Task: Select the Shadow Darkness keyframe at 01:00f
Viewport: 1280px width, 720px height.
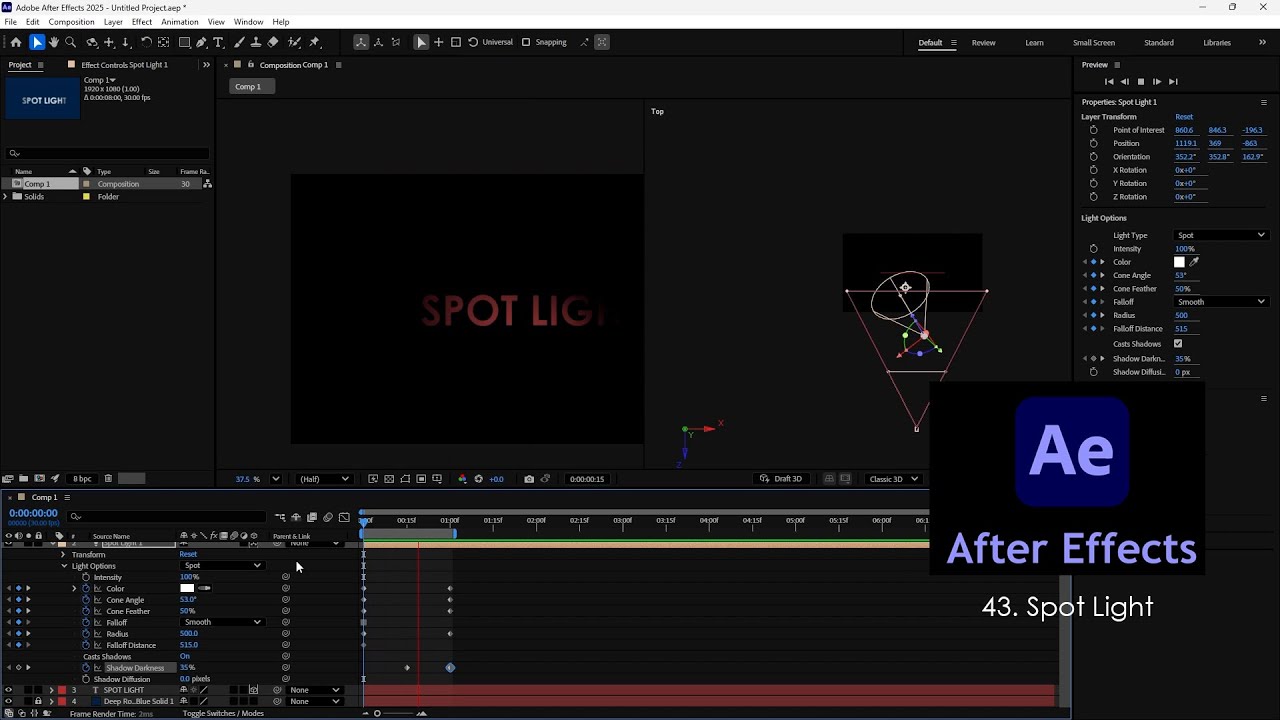Action: point(450,668)
